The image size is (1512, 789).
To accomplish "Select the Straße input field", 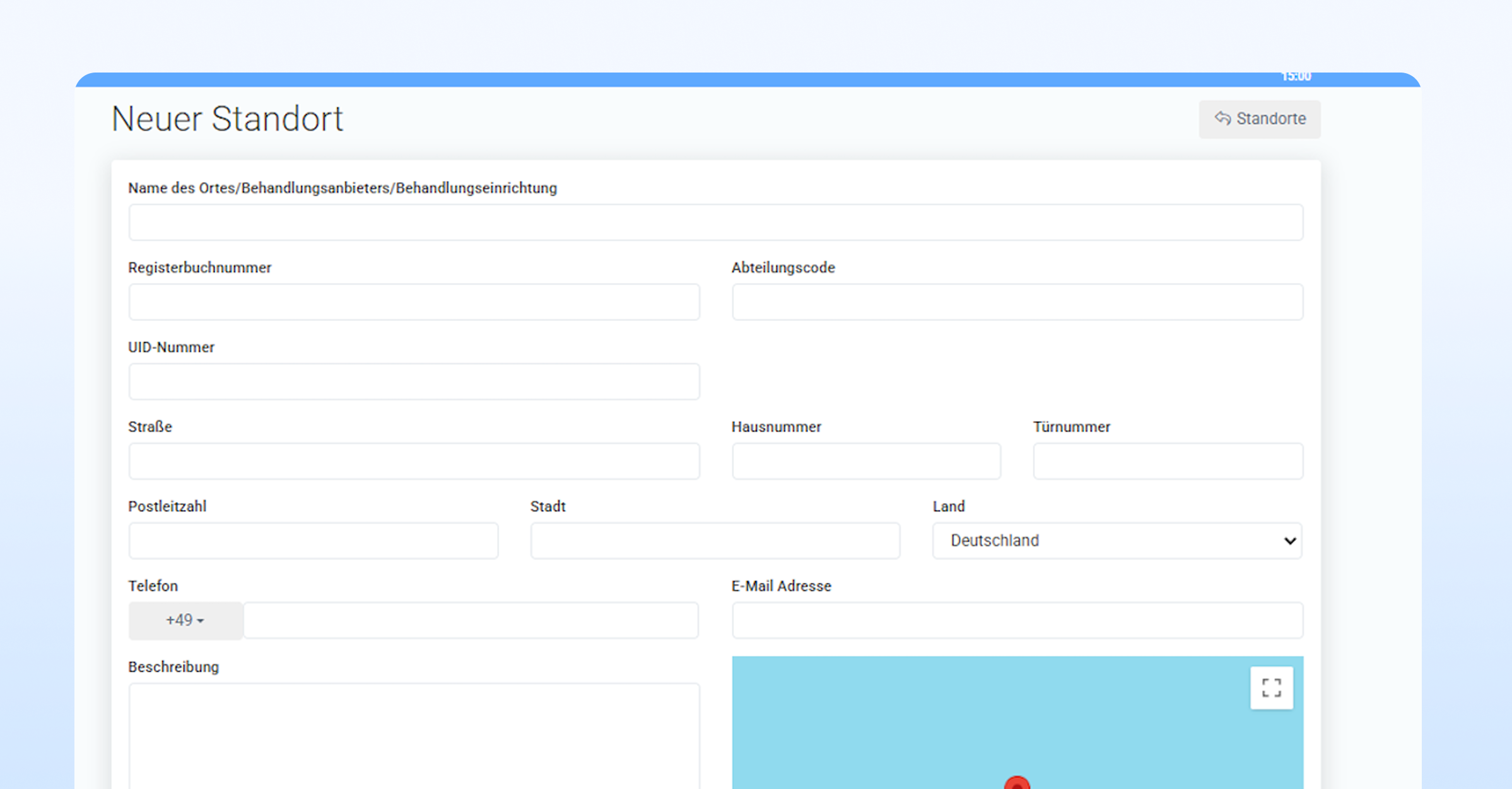I will pos(414,461).
